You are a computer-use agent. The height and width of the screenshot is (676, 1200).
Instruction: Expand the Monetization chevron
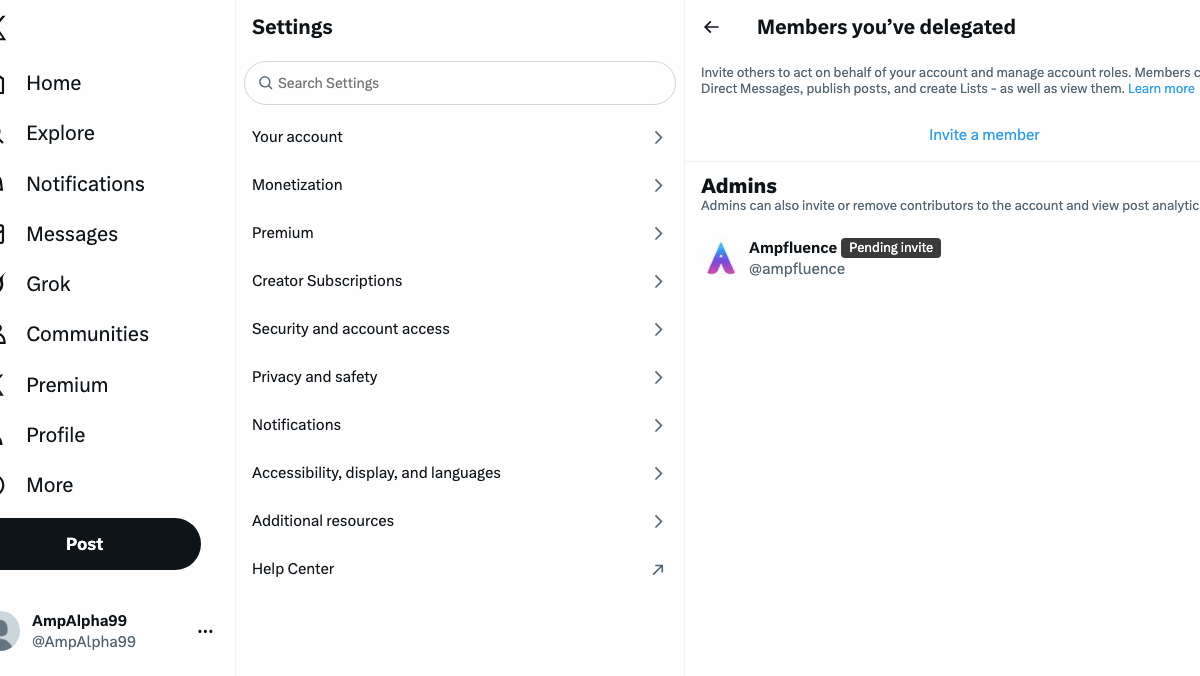coord(658,185)
